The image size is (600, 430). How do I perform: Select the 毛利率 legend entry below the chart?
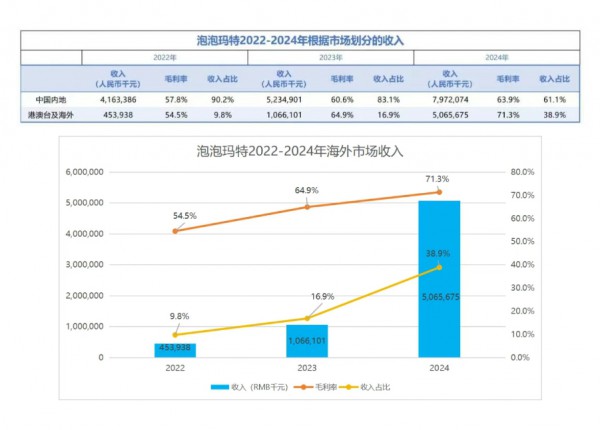tap(315, 387)
